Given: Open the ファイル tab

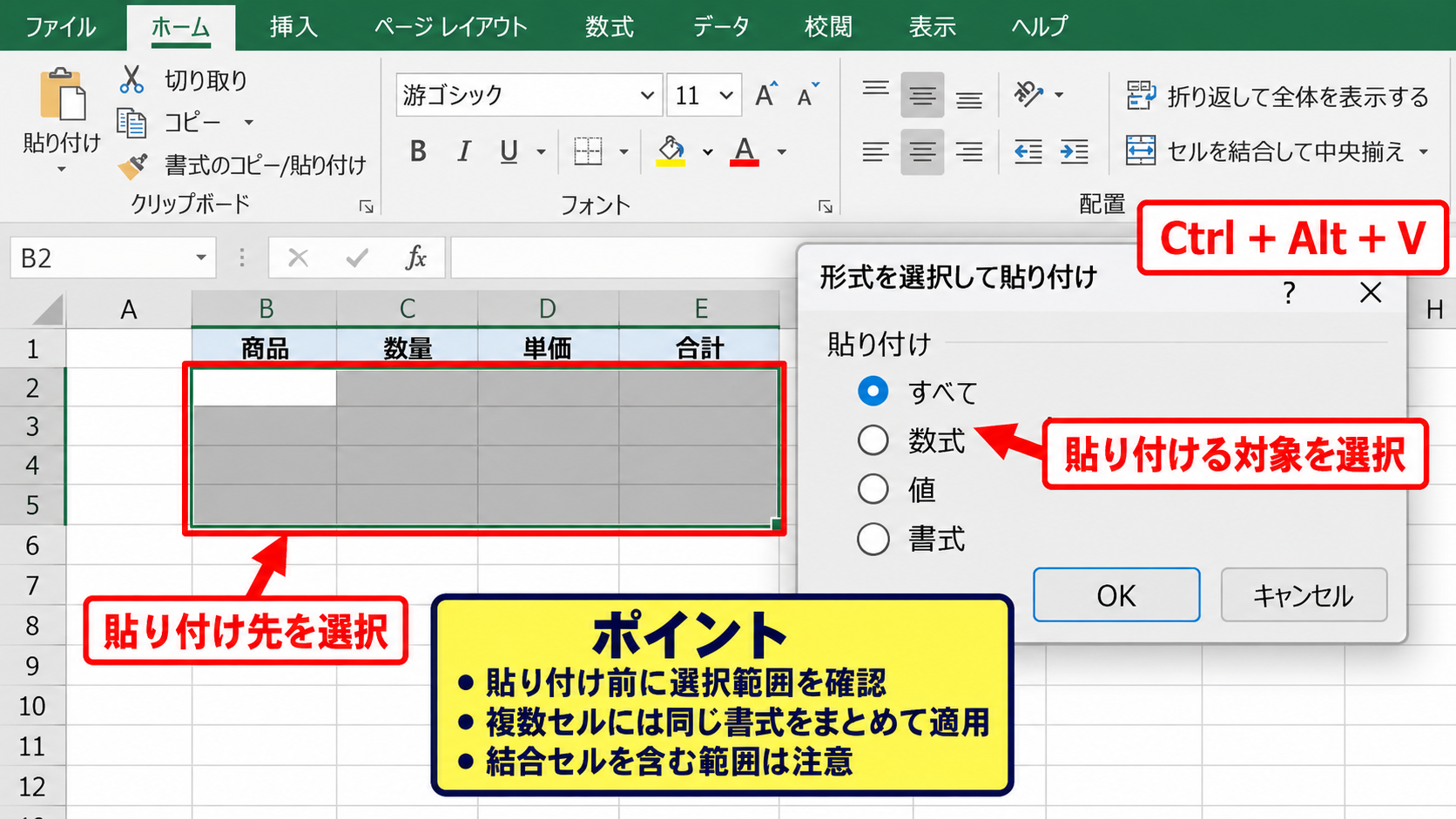Looking at the screenshot, I should pos(60,27).
